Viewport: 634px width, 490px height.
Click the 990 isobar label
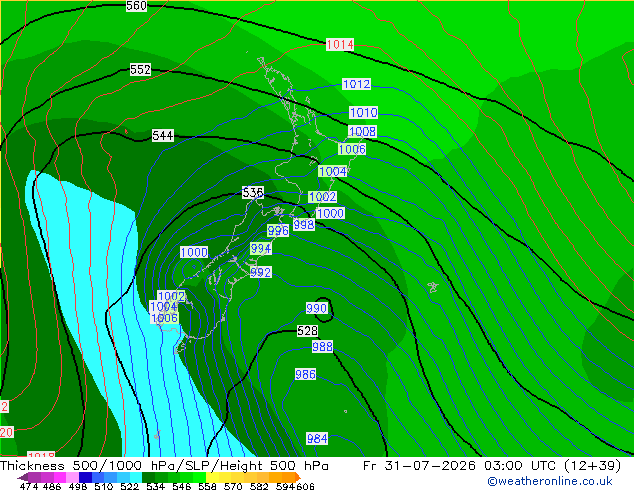(316, 308)
